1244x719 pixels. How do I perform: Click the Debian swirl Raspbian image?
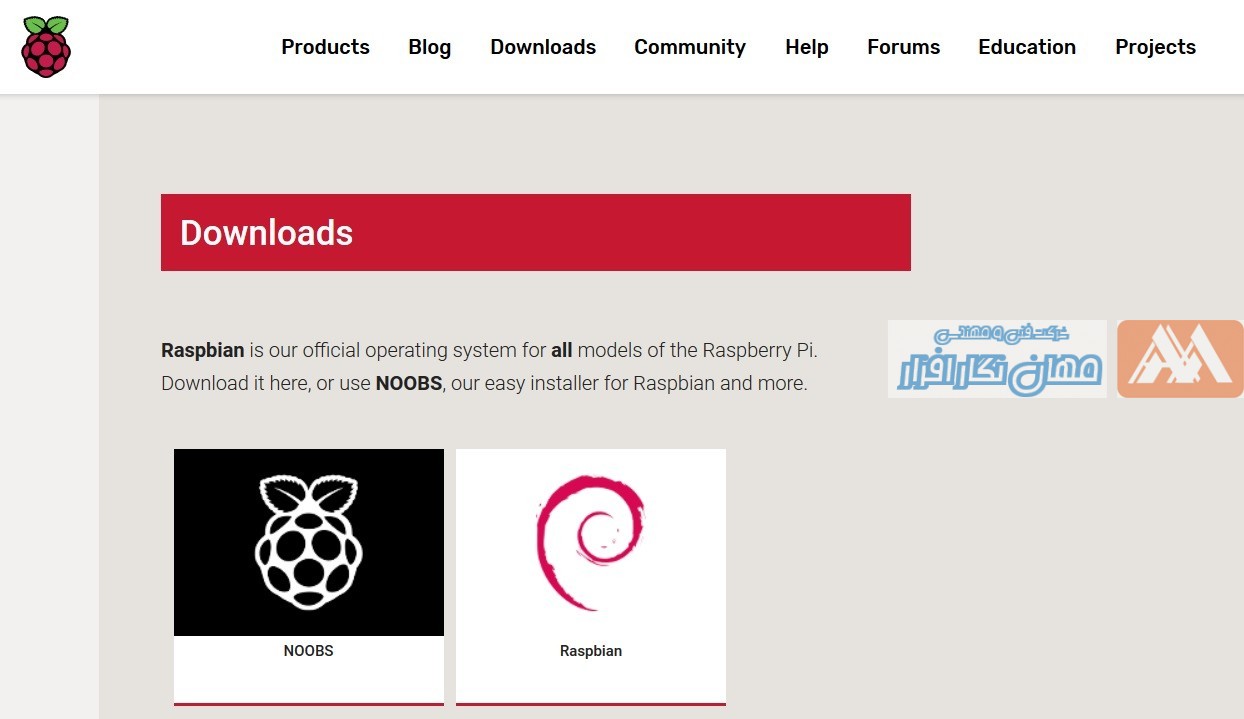[591, 542]
